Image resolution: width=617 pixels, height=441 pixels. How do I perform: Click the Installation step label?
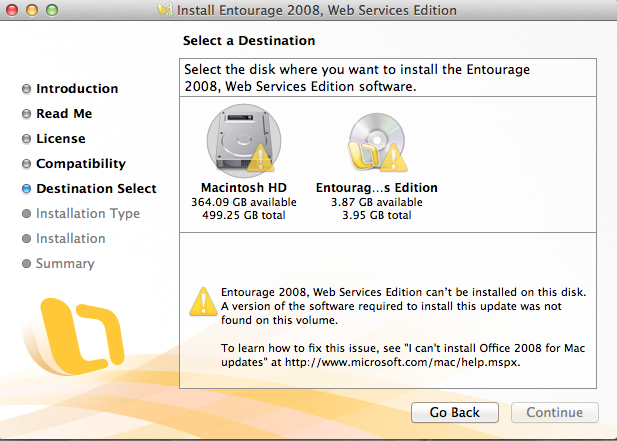71,238
